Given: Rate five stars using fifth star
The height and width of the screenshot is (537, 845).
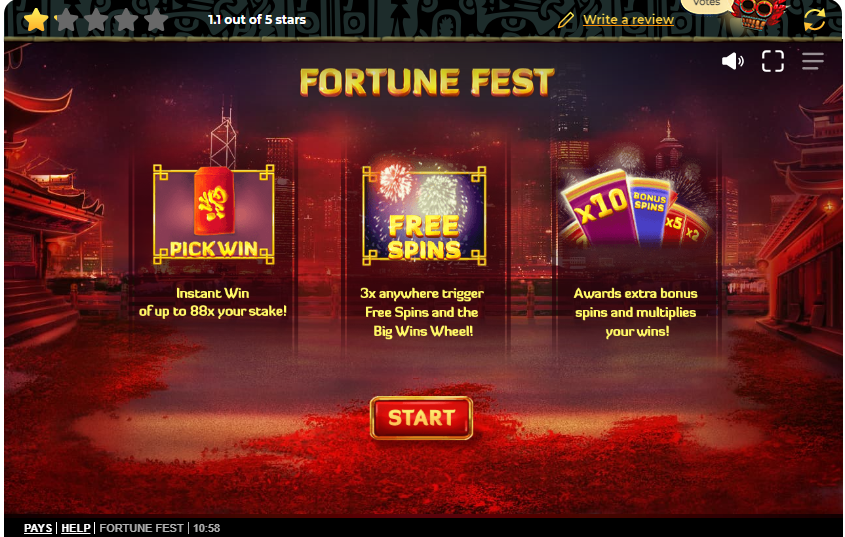Looking at the screenshot, I should pyautogui.click(x=156, y=20).
